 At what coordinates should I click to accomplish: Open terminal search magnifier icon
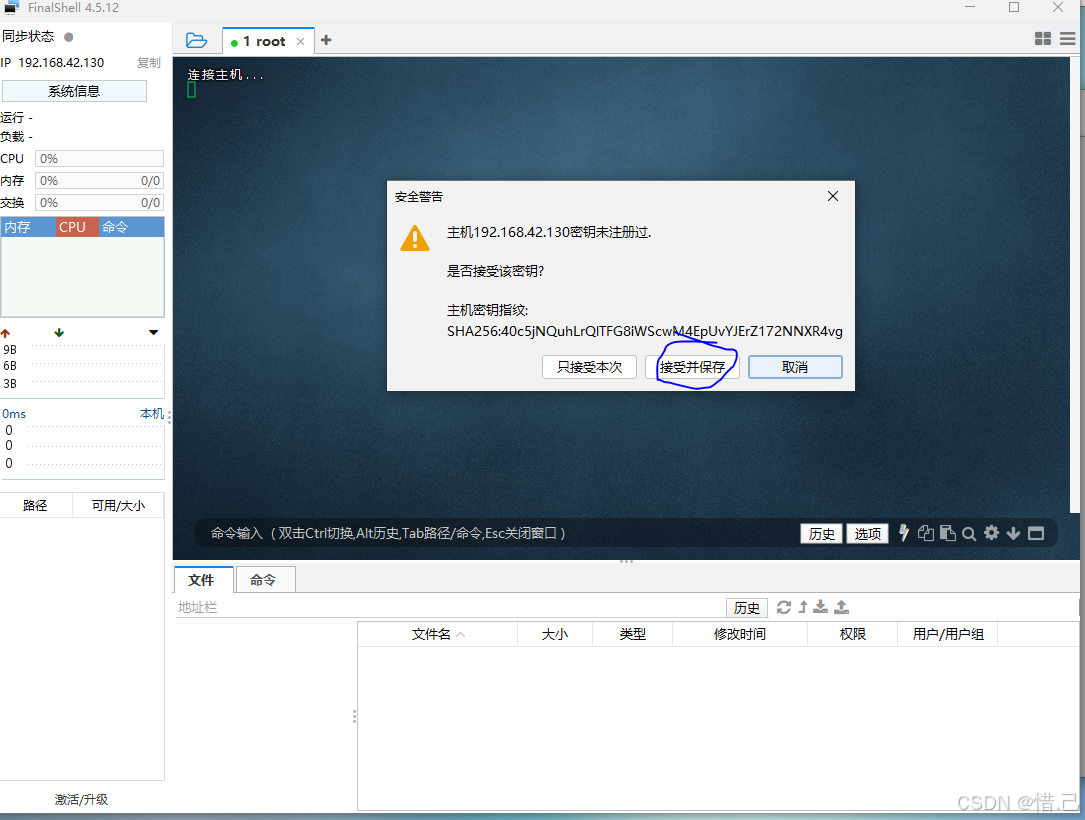[969, 534]
